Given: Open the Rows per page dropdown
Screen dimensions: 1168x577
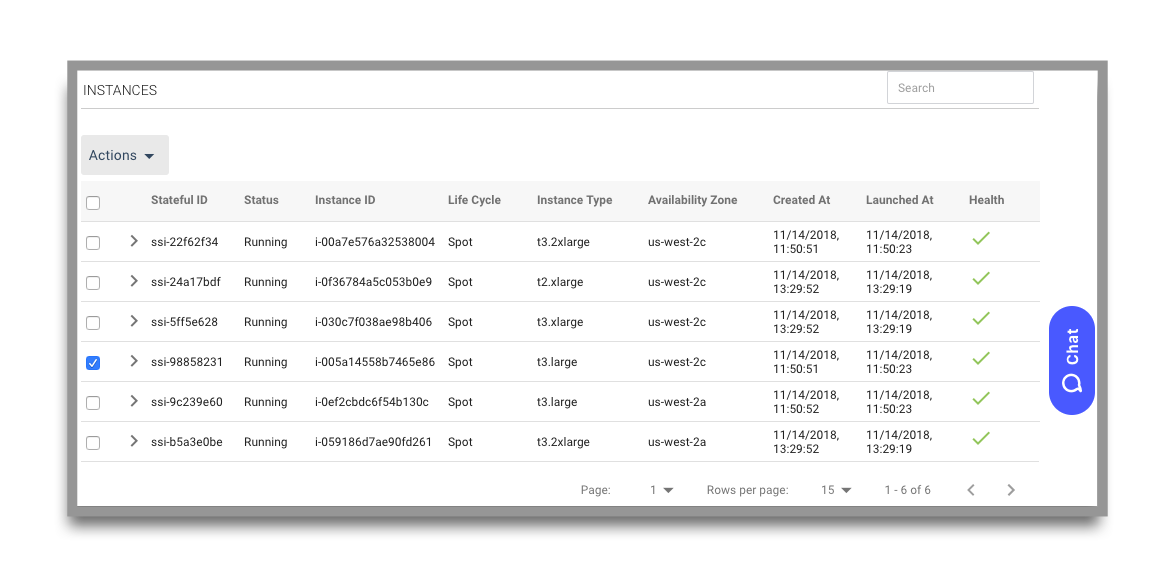Looking at the screenshot, I should click(836, 490).
